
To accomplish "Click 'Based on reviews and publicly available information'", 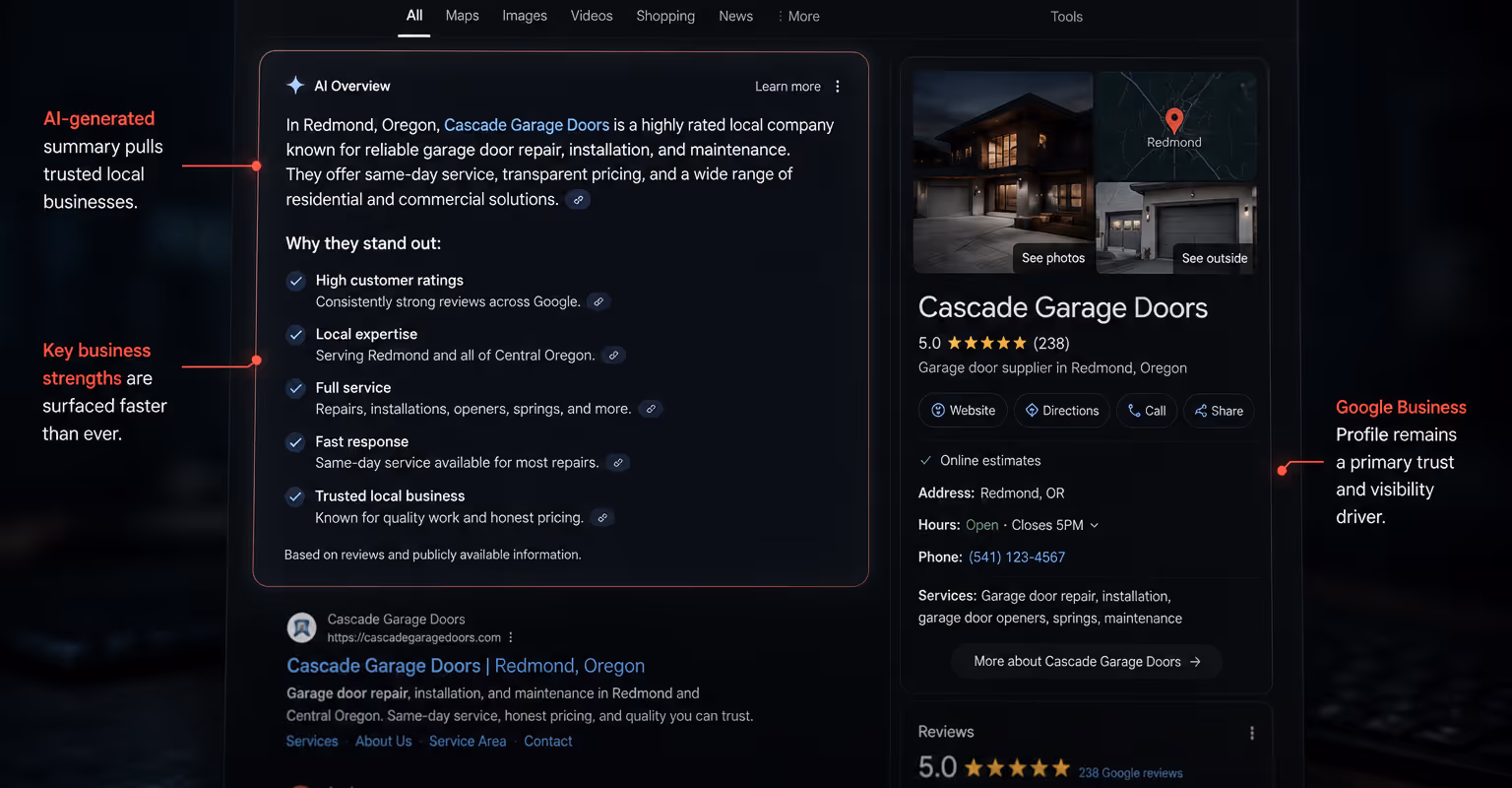I will [433, 556].
